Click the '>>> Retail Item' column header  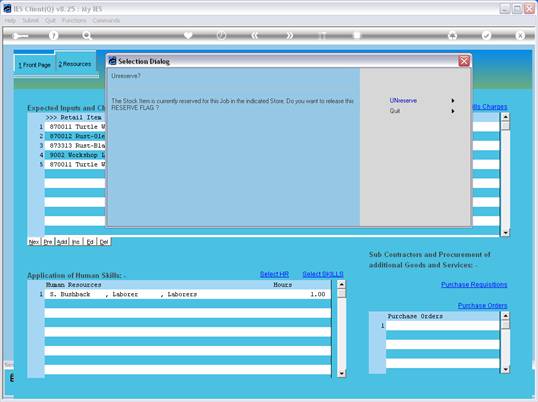[x=73, y=117]
